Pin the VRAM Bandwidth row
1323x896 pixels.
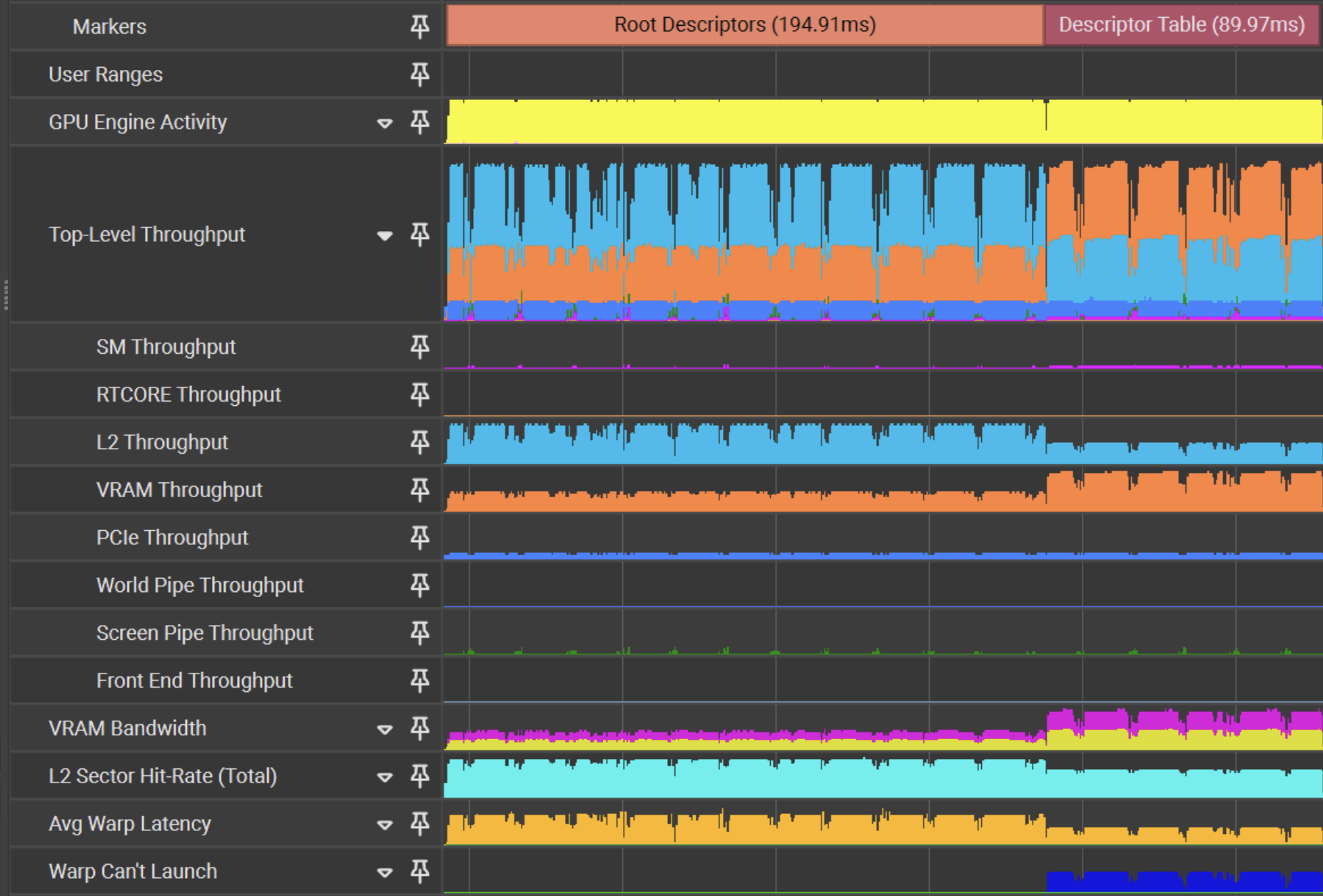click(420, 728)
